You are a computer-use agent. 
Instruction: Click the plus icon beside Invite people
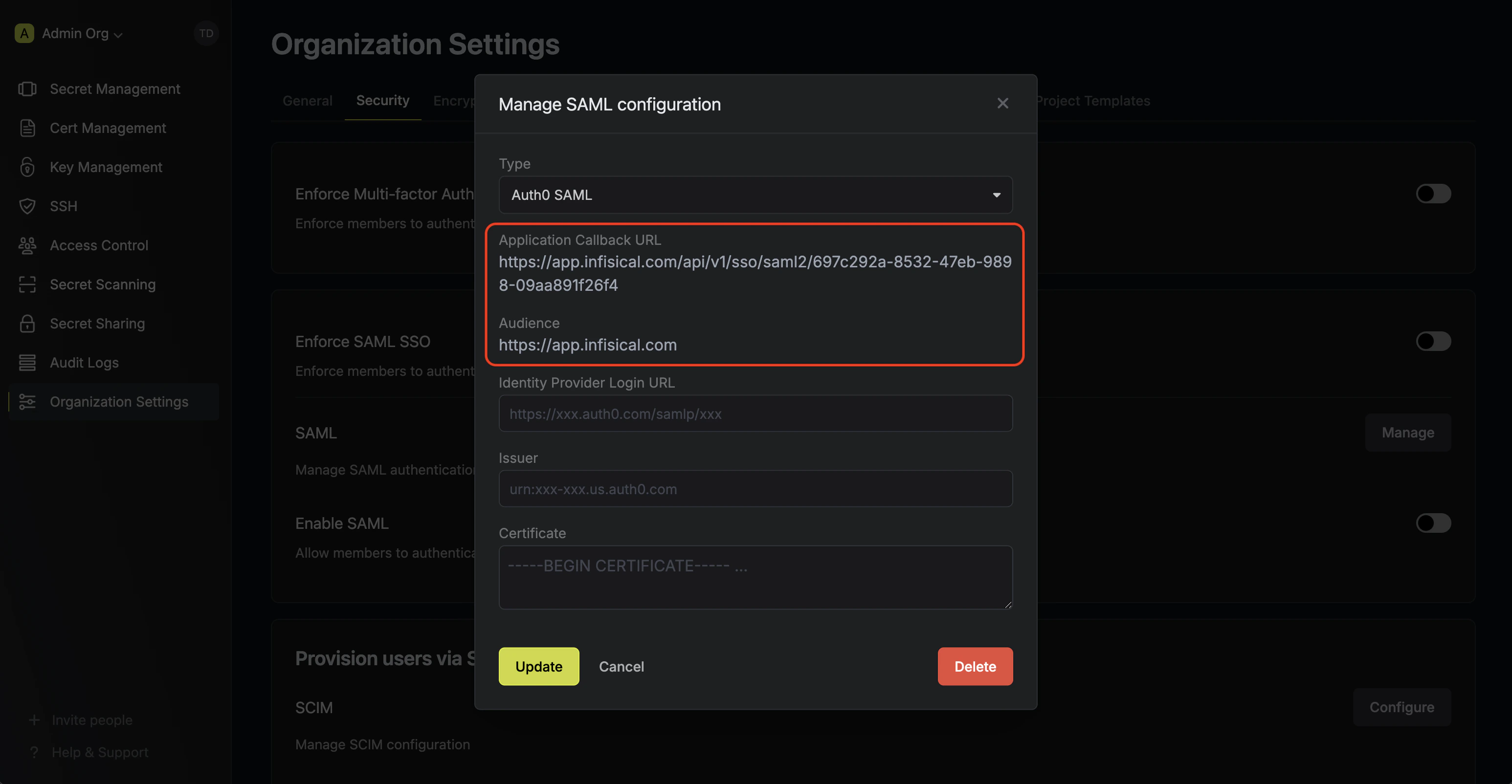click(x=34, y=720)
